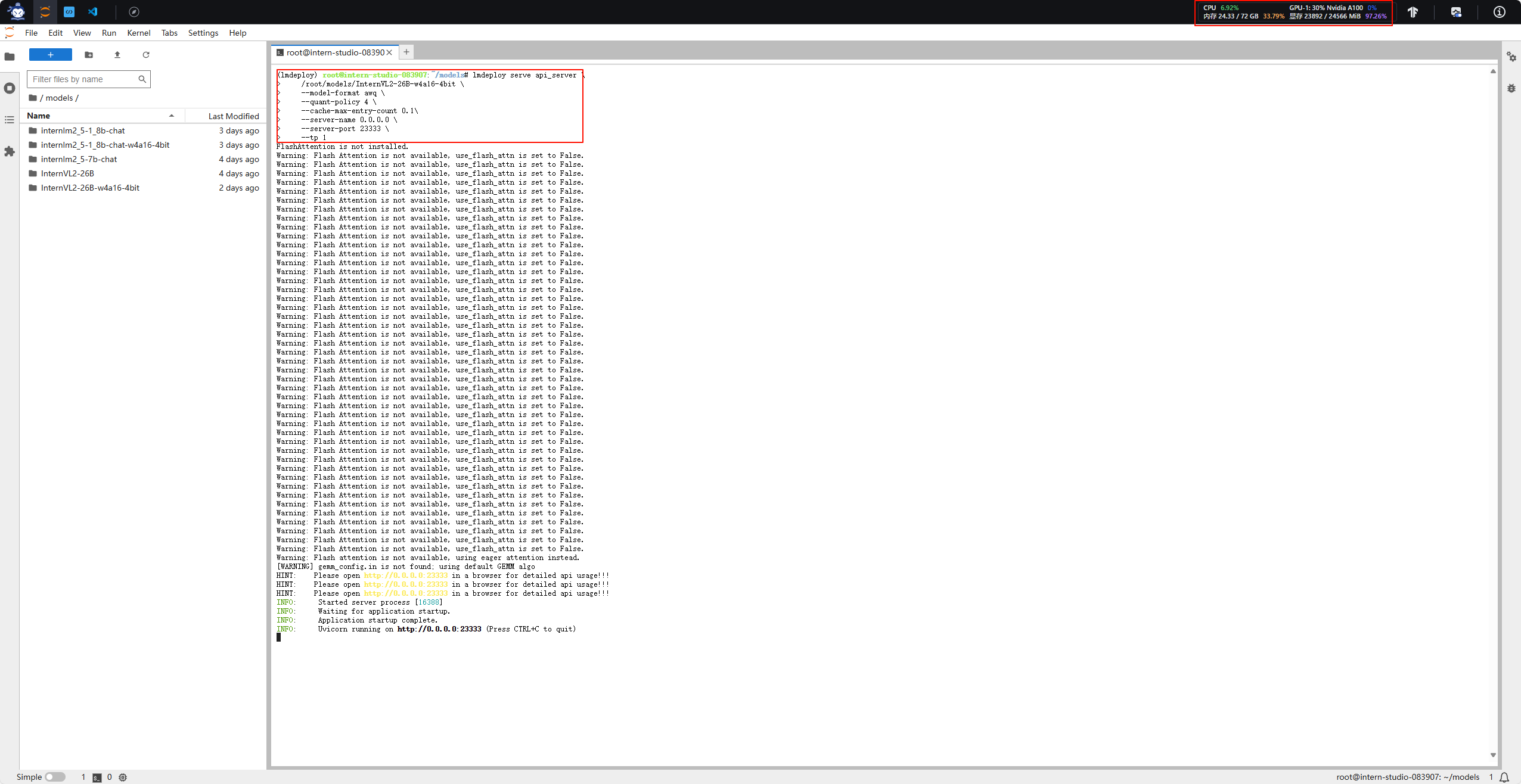1521x784 pixels.
Task: Open the table of contents sidebar
Action: click(10, 120)
